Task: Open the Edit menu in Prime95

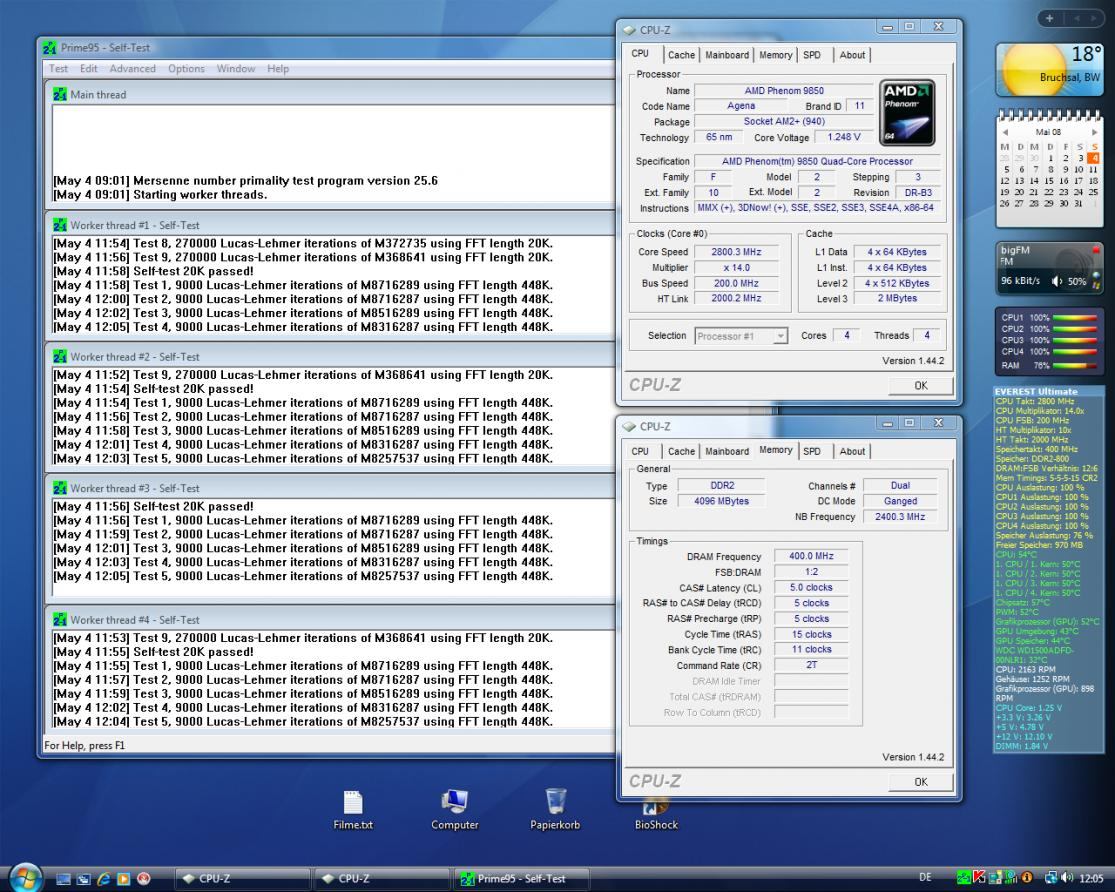Action: (88, 68)
